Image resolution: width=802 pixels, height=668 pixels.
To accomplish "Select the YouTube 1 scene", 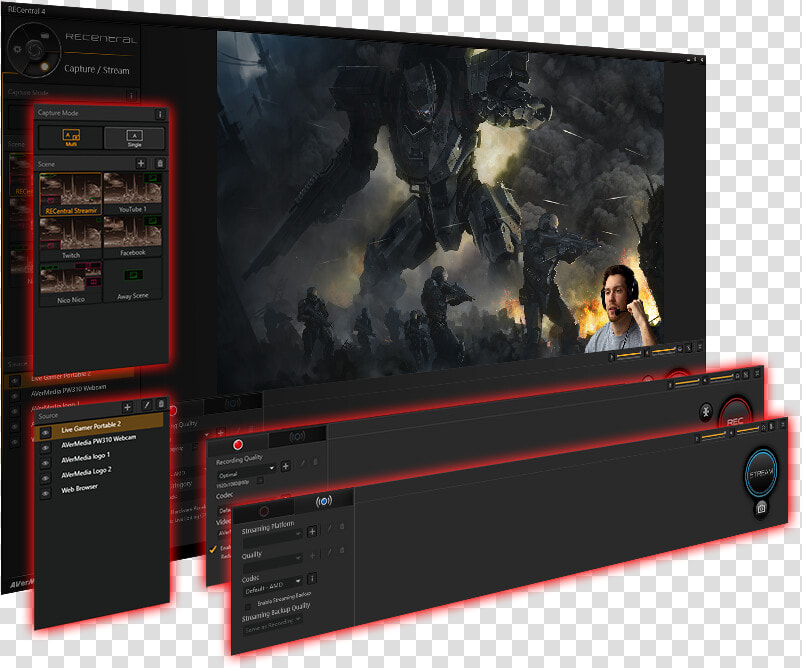I will (132, 193).
